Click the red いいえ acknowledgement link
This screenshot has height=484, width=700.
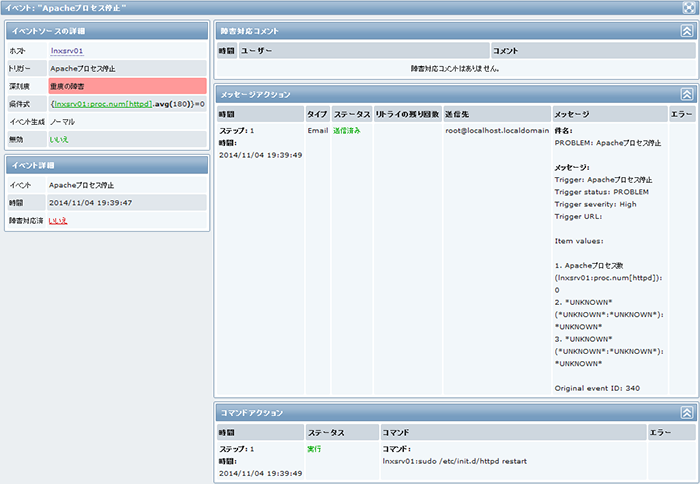[58, 221]
